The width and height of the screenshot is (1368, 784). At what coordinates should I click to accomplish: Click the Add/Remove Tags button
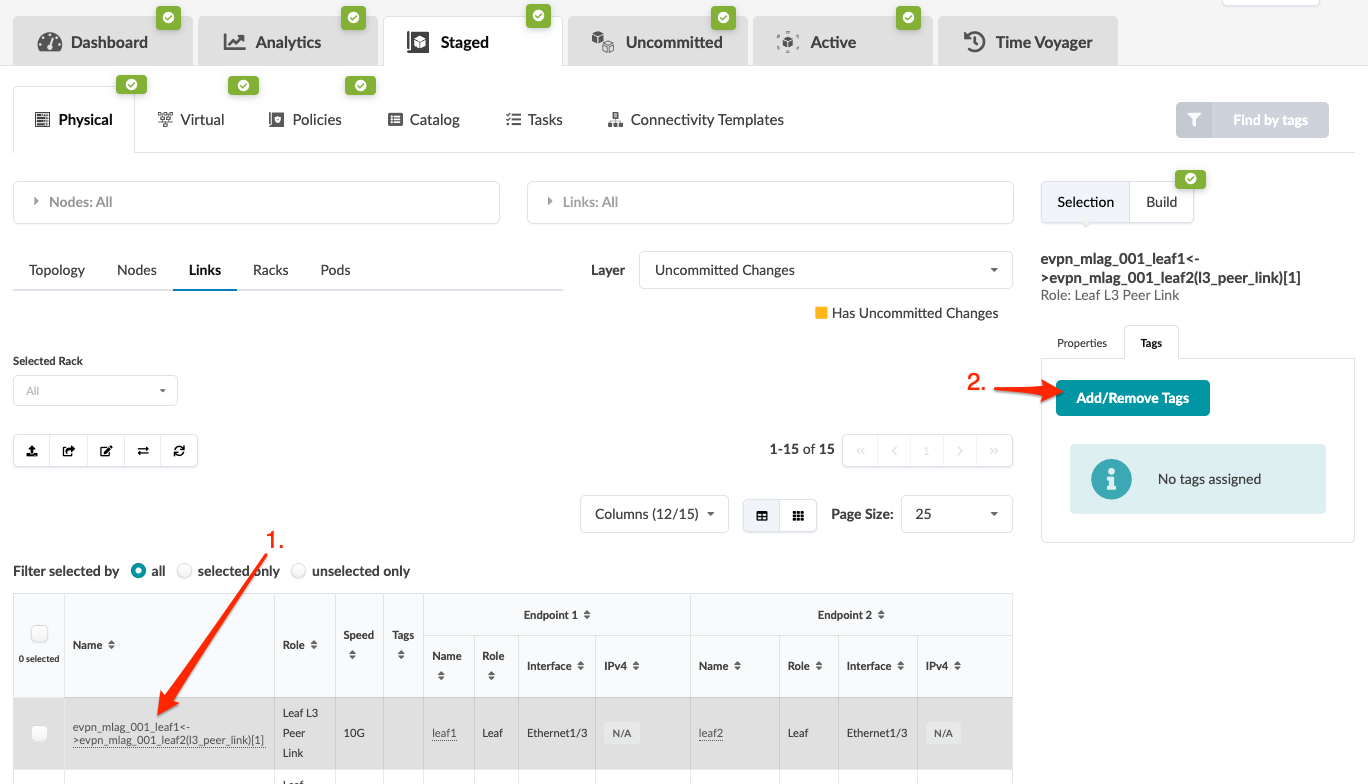[1132, 398]
